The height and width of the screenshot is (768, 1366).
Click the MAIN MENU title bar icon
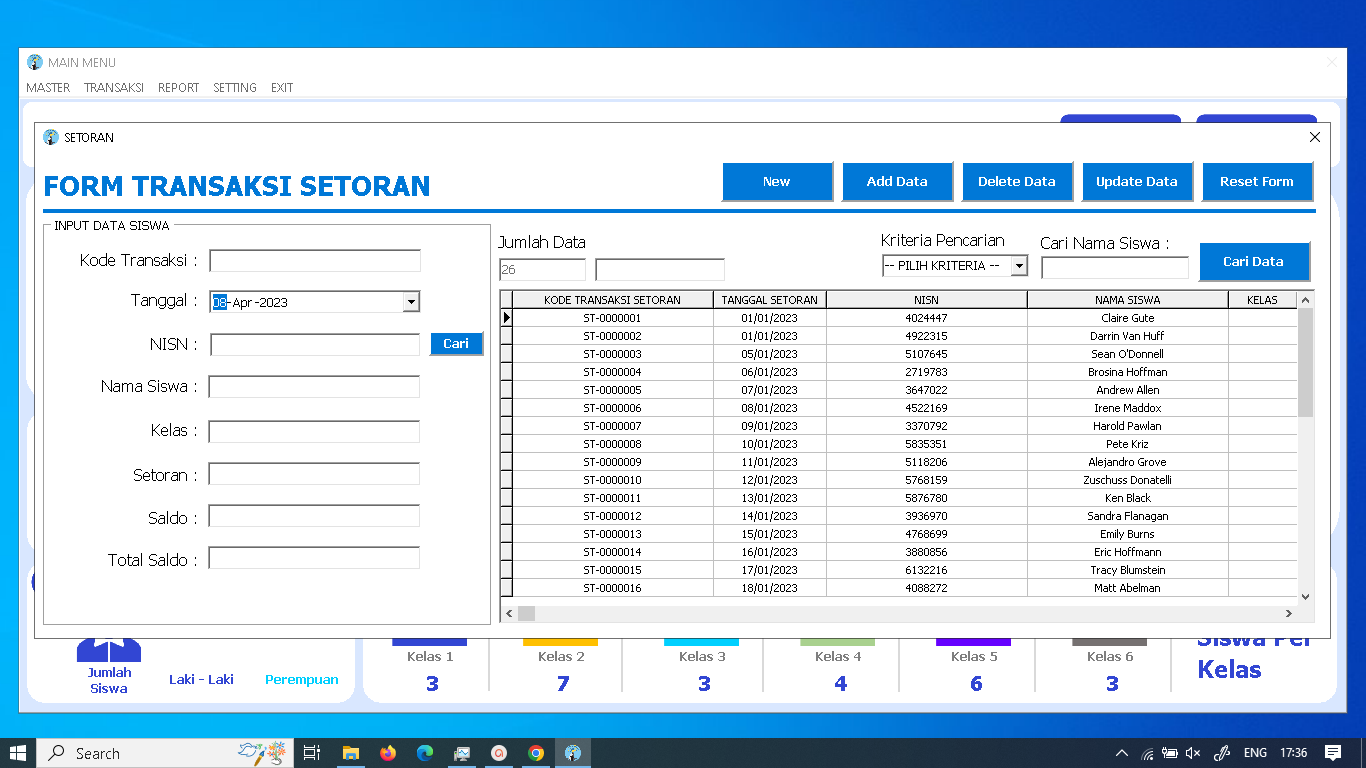click(36, 62)
